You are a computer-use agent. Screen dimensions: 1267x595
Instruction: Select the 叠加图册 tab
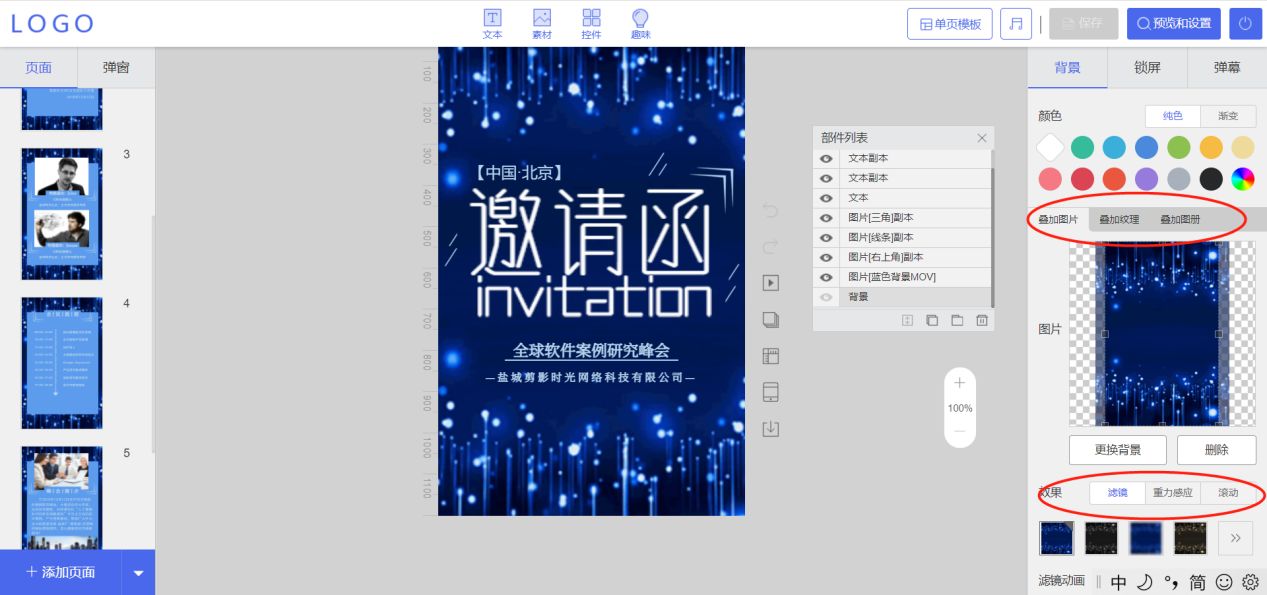[1180, 219]
